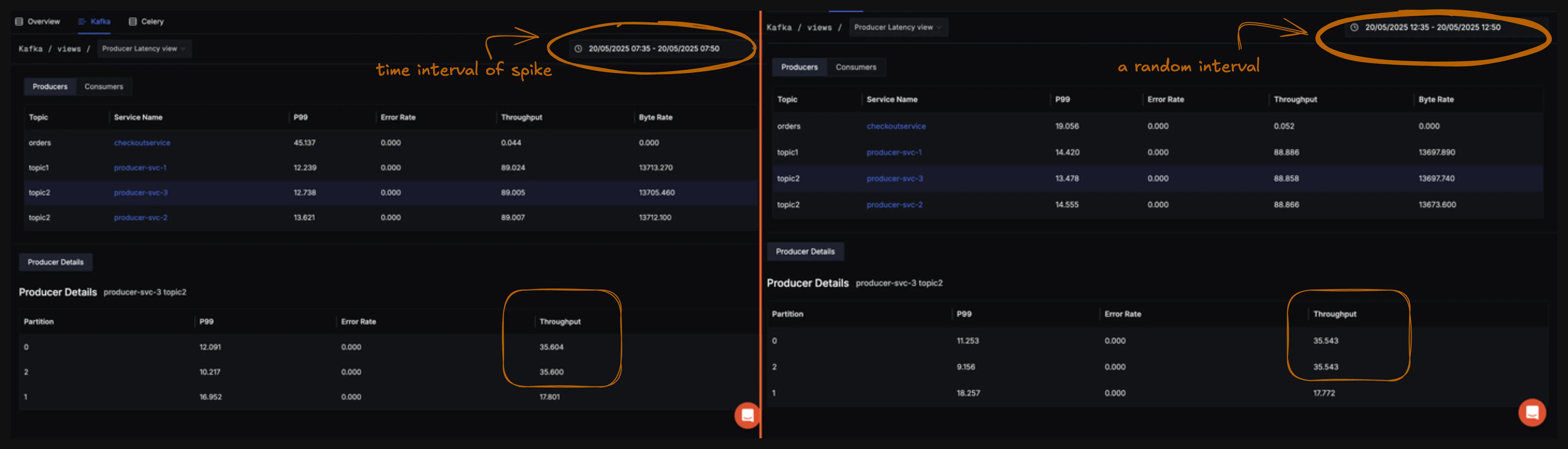
Task: Sort by P99 column header in left producers table
Action: tap(300, 117)
